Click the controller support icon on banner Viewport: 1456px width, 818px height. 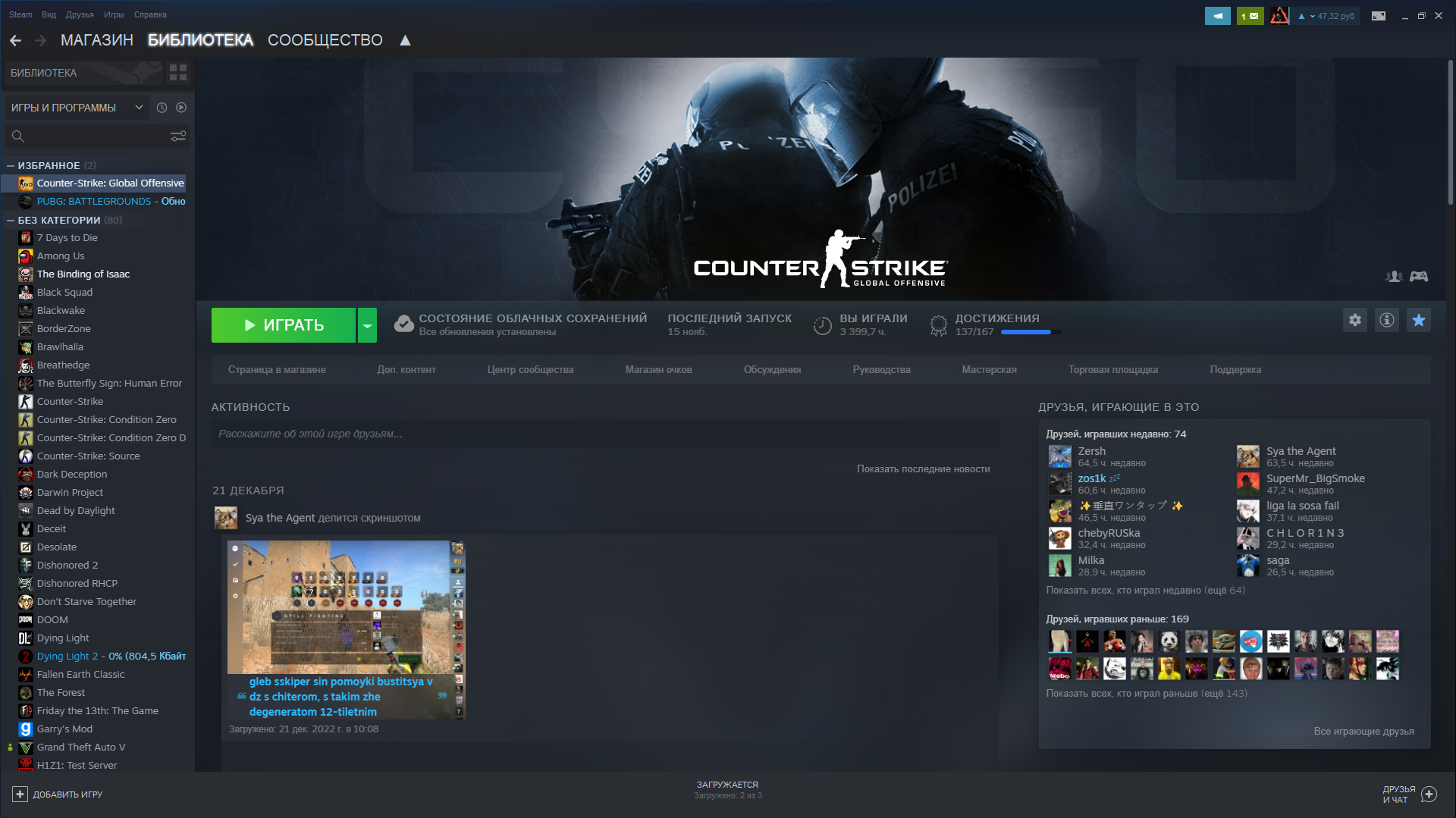pyautogui.click(x=1419, y=277)
